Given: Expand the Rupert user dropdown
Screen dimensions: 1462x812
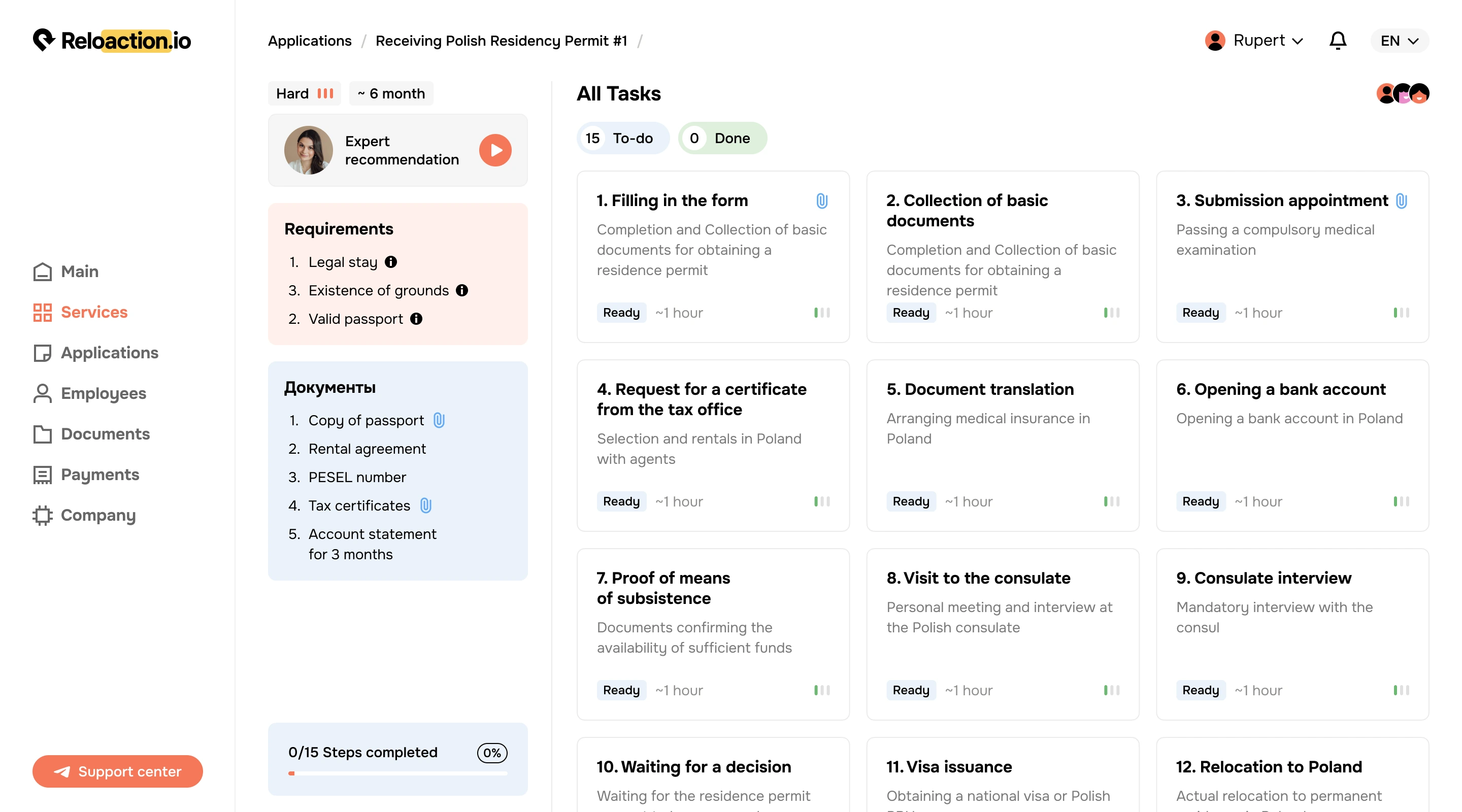Looking at the screenshot, I should pyautogui.click(x=1254, y=40).
